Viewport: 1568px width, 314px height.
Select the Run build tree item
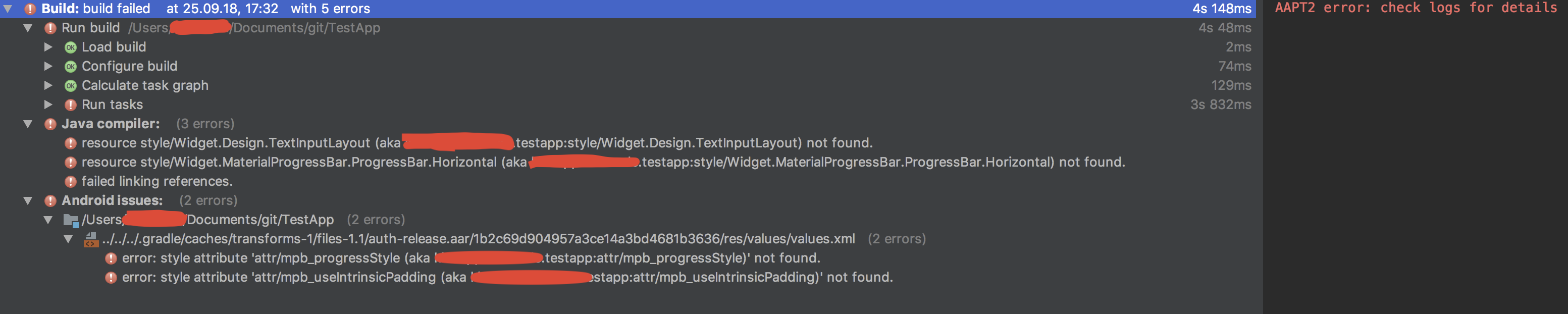tap(91, 27)
